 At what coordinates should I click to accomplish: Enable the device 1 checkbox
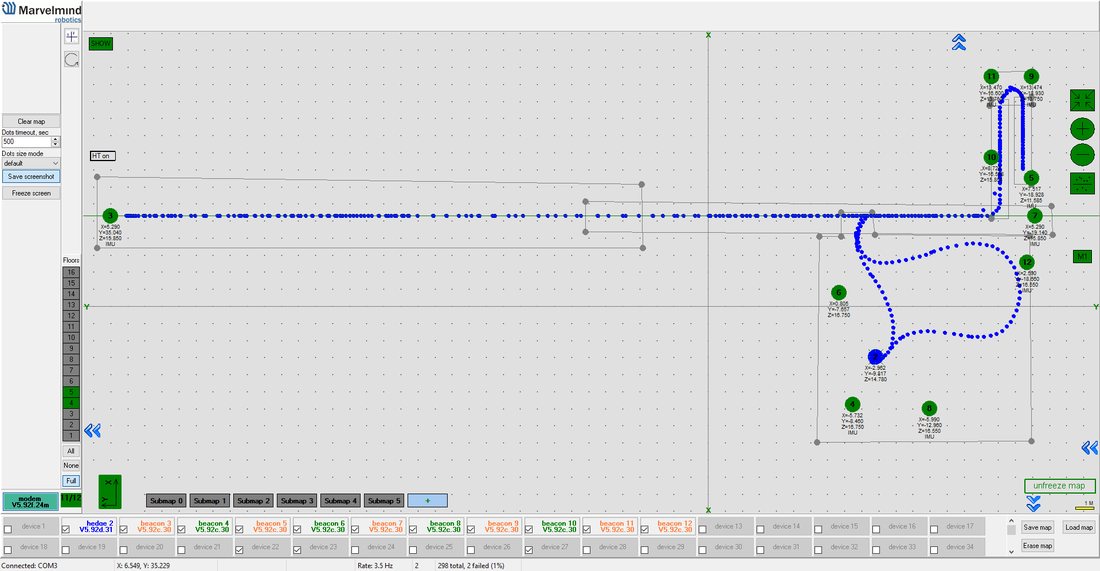pyautogui.click(x=8, y=530)
